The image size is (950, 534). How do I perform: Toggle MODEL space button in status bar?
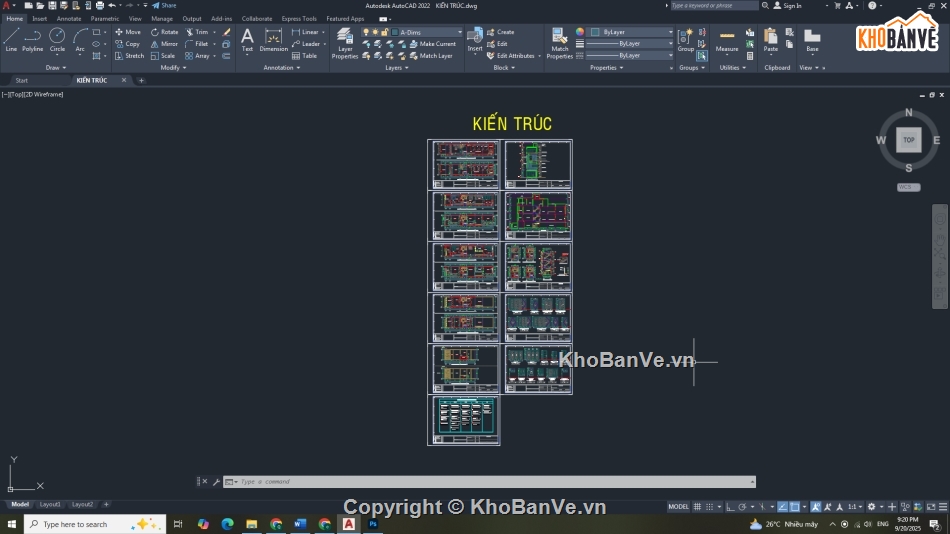point(678,507)
